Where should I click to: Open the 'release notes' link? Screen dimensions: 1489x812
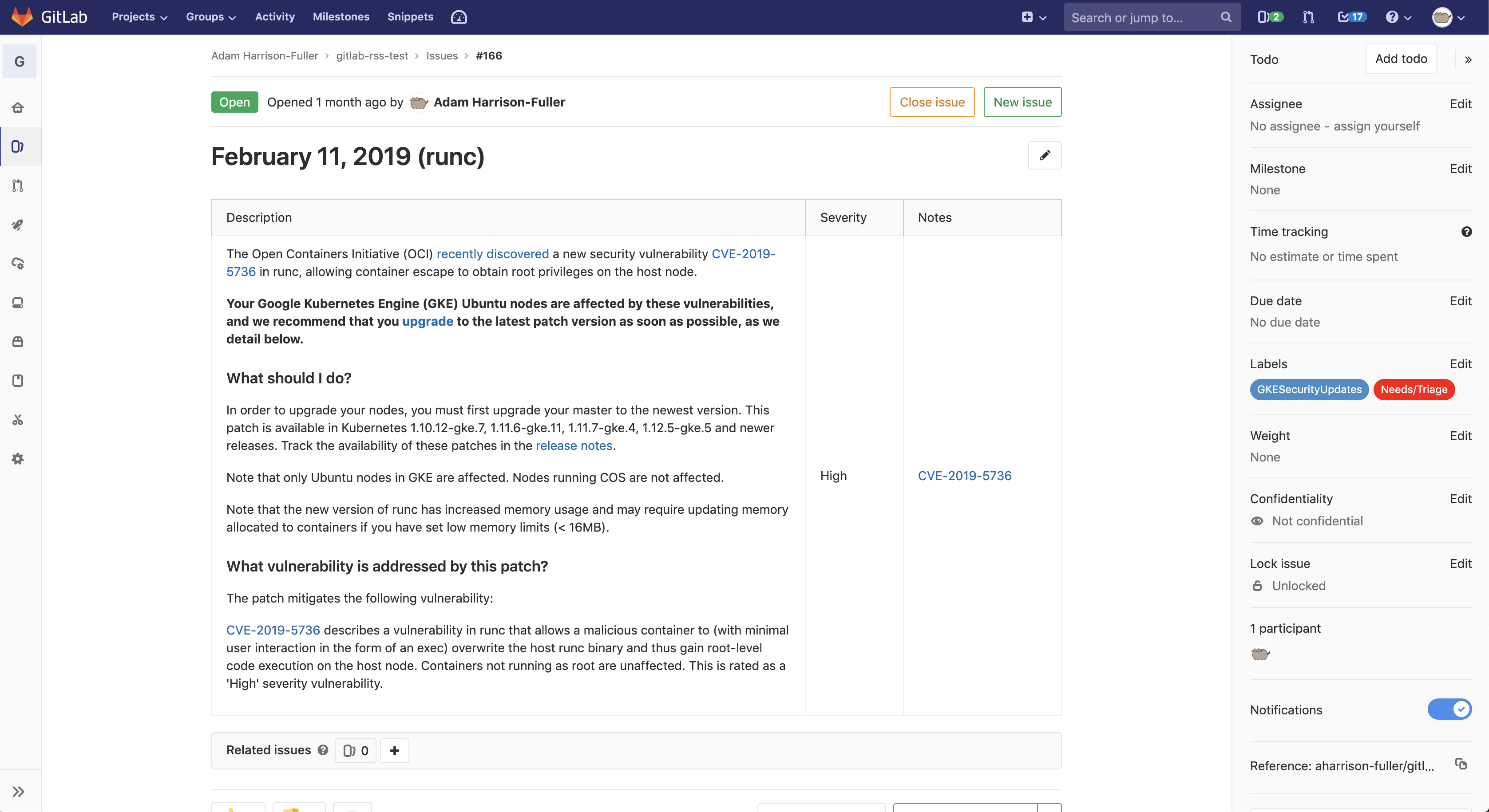pos(574,445)
